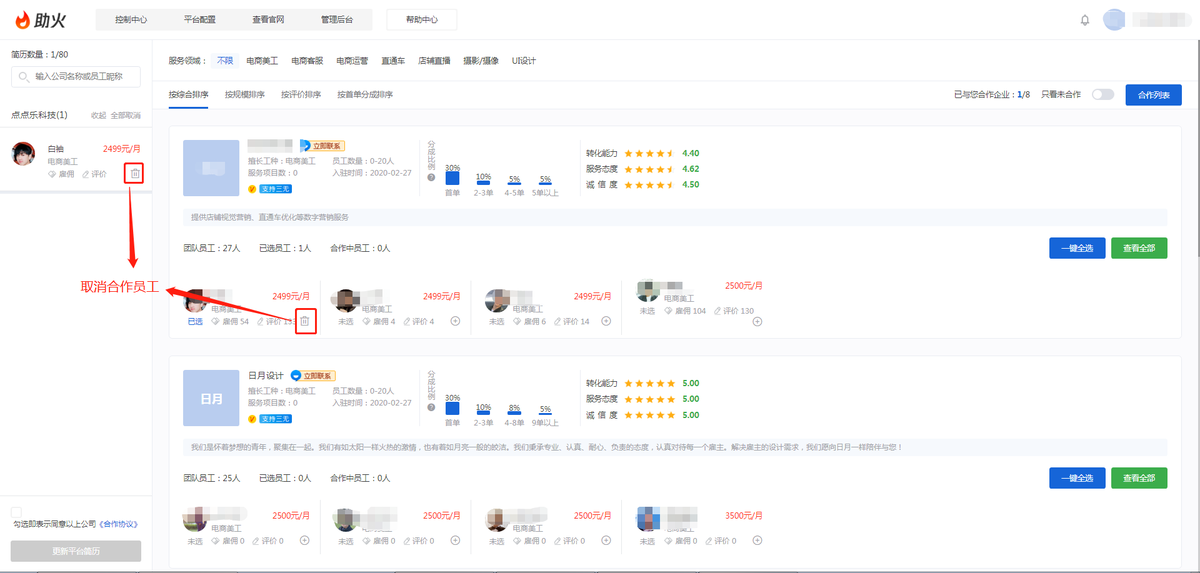Switch to 按首单分成排序 tab

coord(365,95)
